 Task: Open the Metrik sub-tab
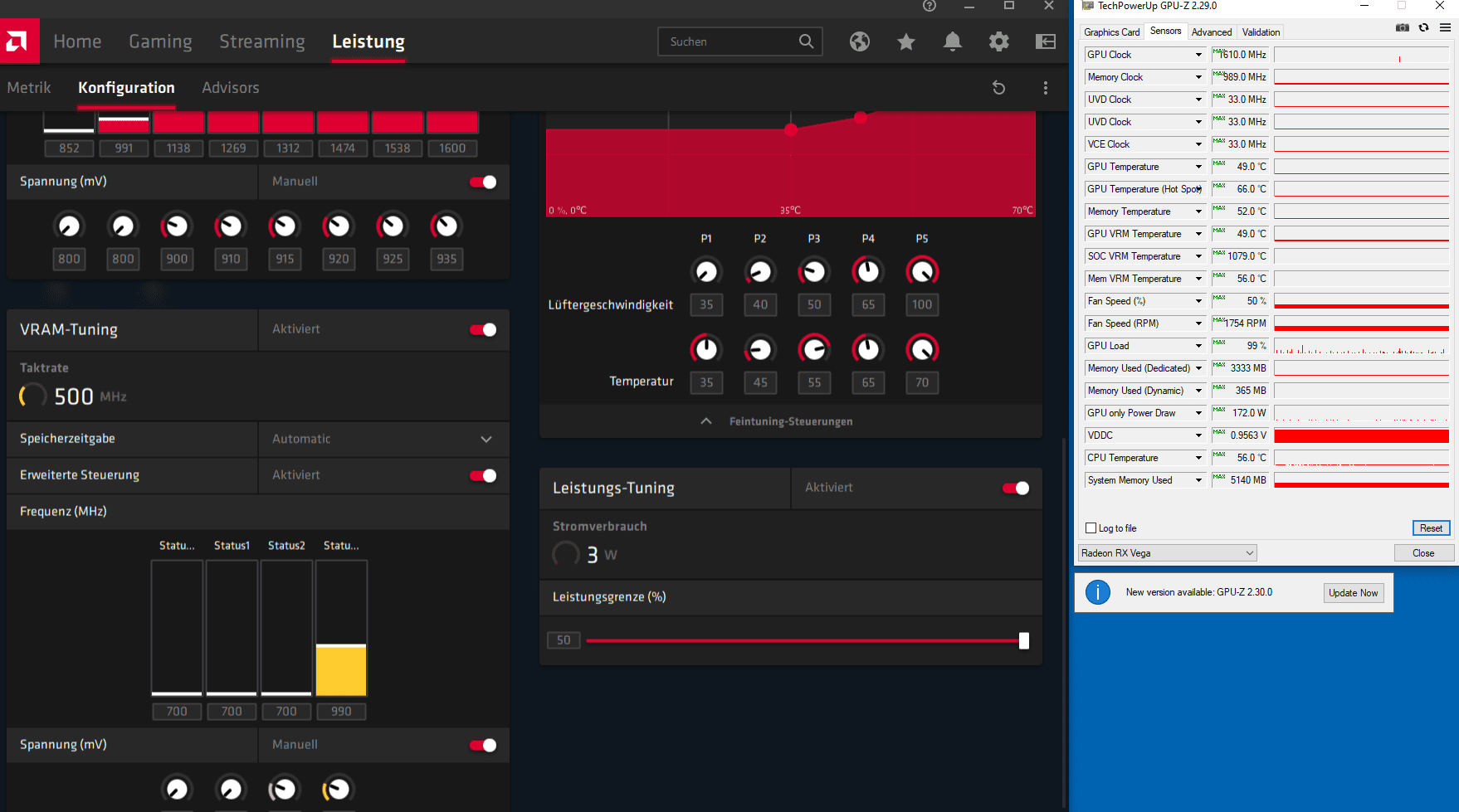click(x=29, y=88)
